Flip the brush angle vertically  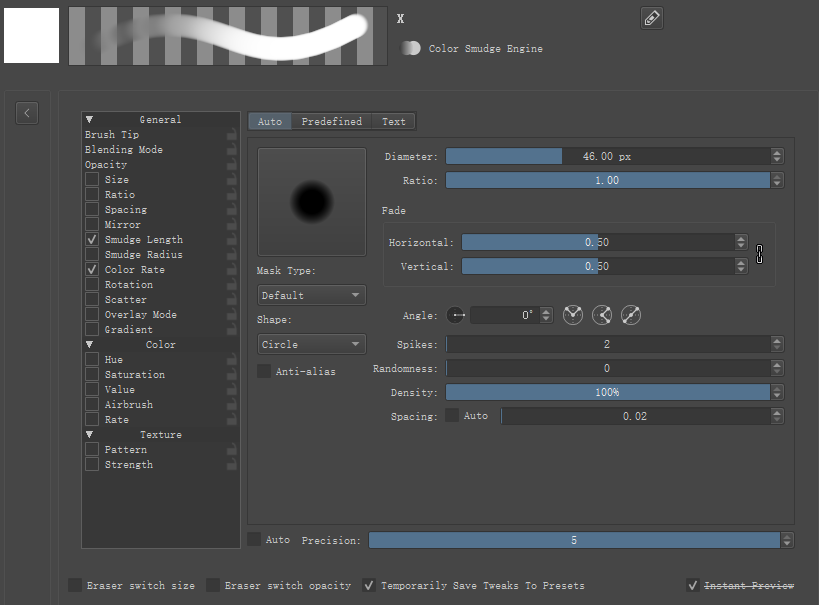coord(602,315)
